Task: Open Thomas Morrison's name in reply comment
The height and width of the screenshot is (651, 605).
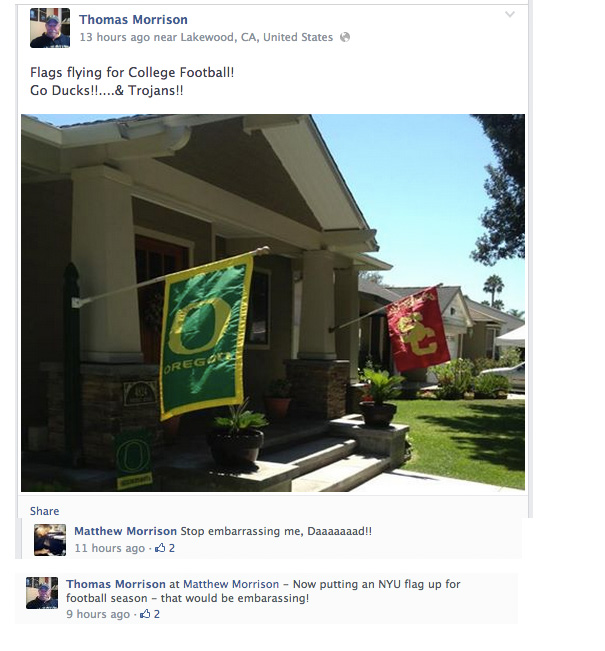Action: 116,584
